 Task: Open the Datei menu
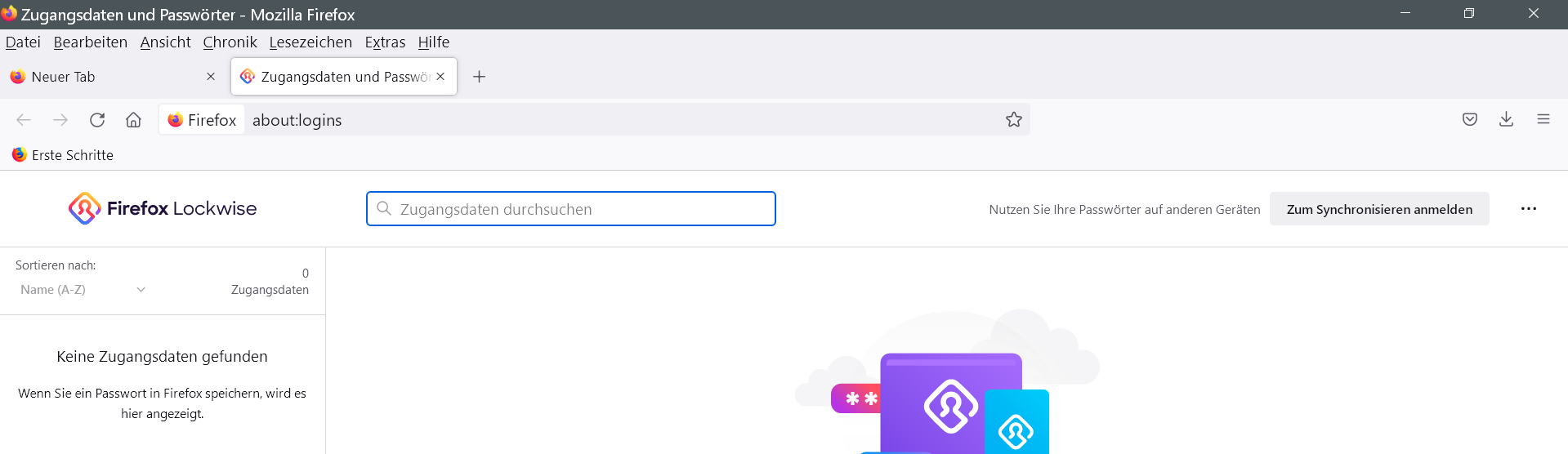point(23,42)
